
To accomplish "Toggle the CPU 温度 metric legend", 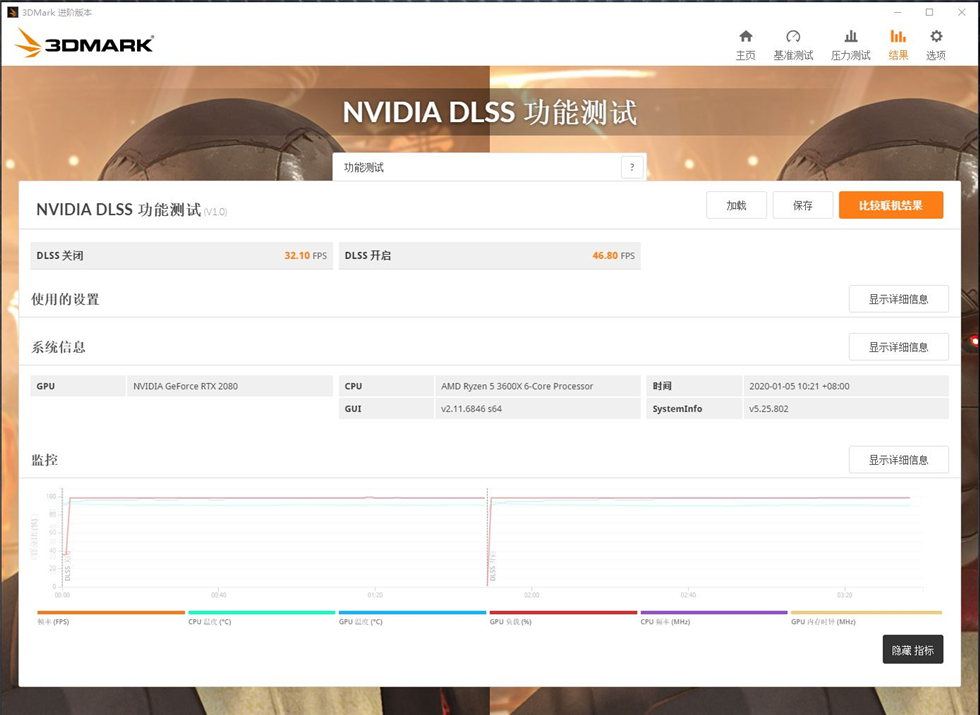I will click(261, 613).
